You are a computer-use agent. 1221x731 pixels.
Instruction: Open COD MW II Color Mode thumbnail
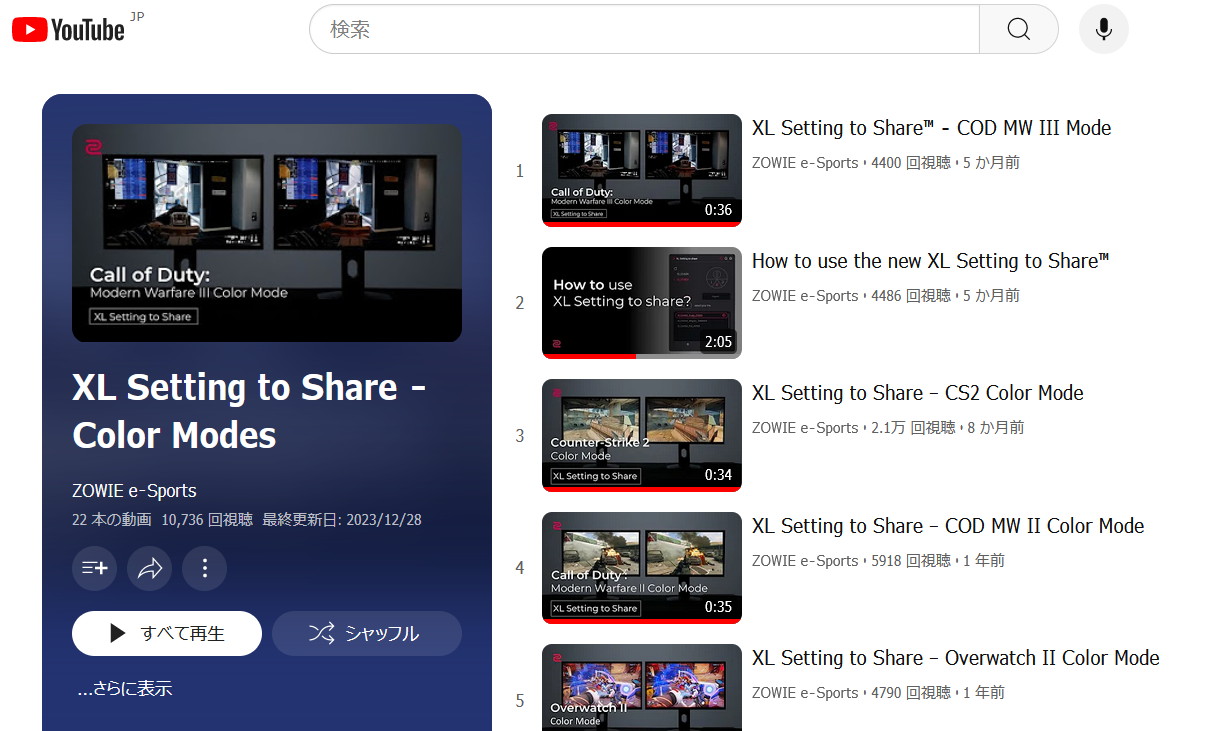pos(642,568)
